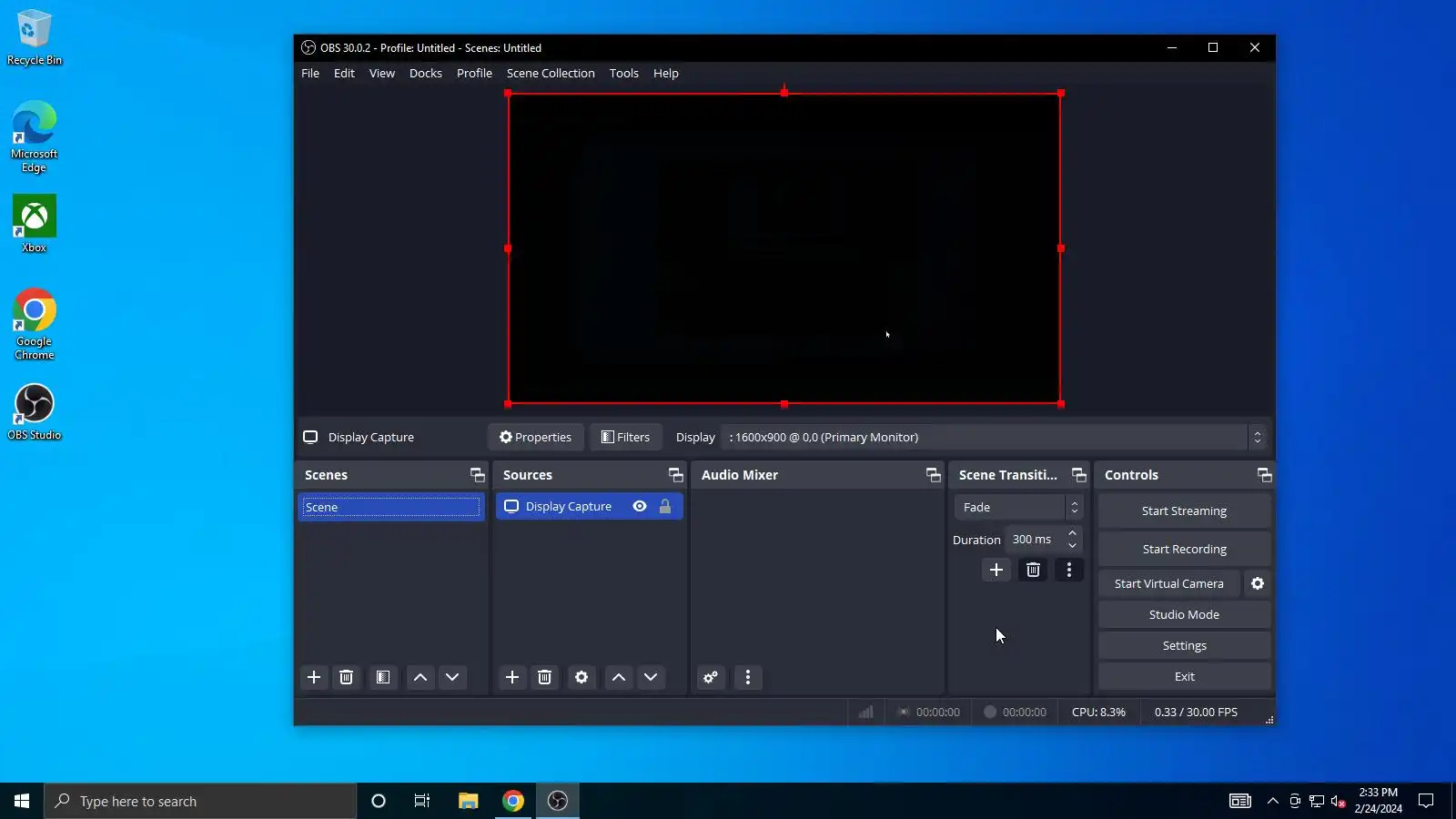Undock the Audio Mixer panel

pos(934,475)
